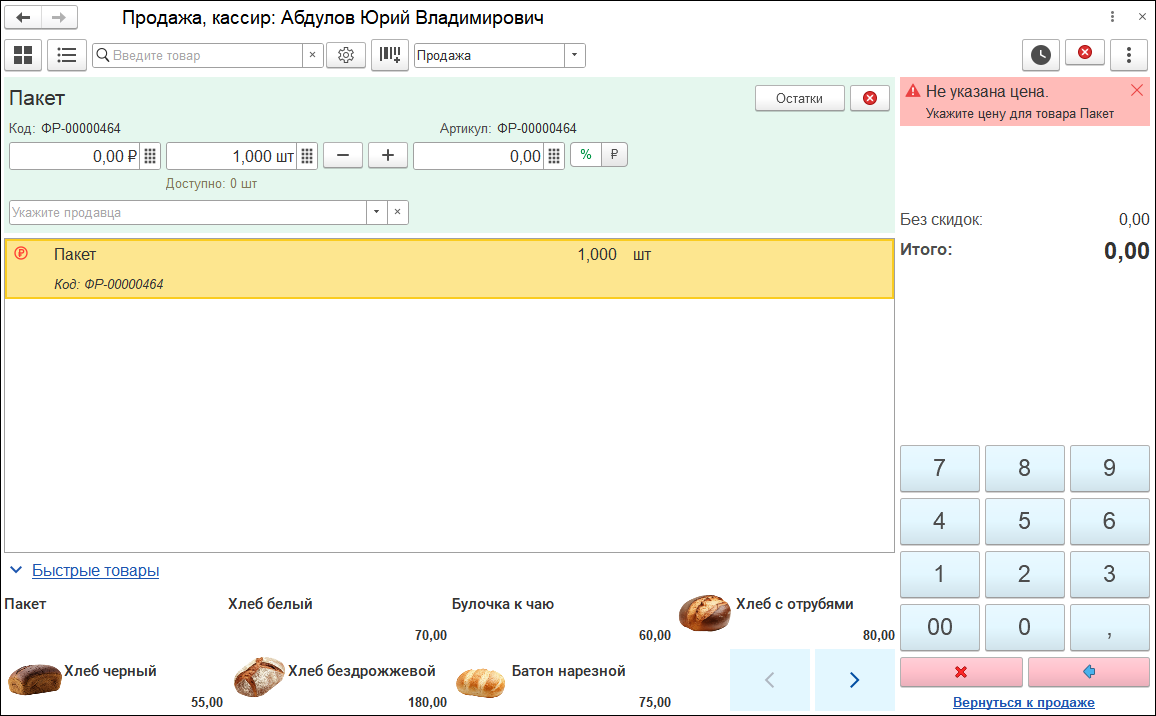Select ruble discount mode

click(x=614, y=155)
